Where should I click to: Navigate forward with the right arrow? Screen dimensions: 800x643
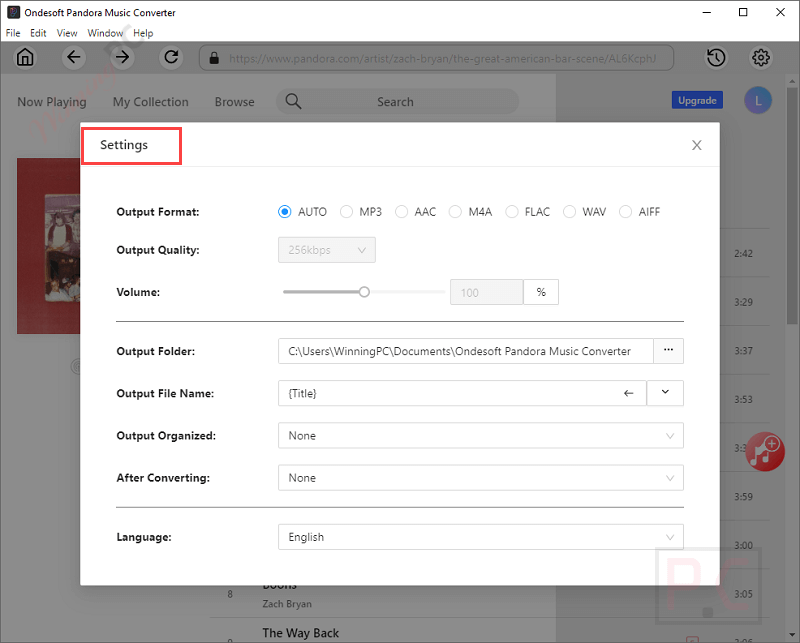pyautogui.click(x=122, y=57)
